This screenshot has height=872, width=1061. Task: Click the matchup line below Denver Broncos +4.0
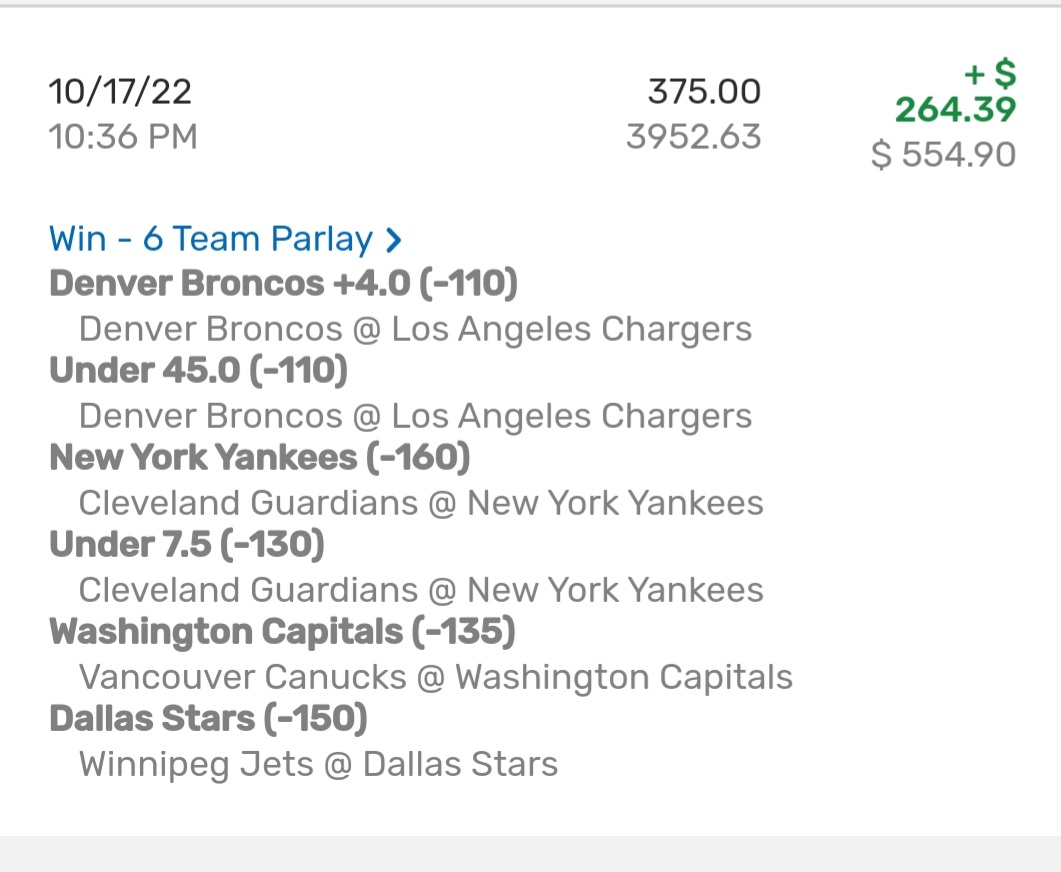coord(415,328)
